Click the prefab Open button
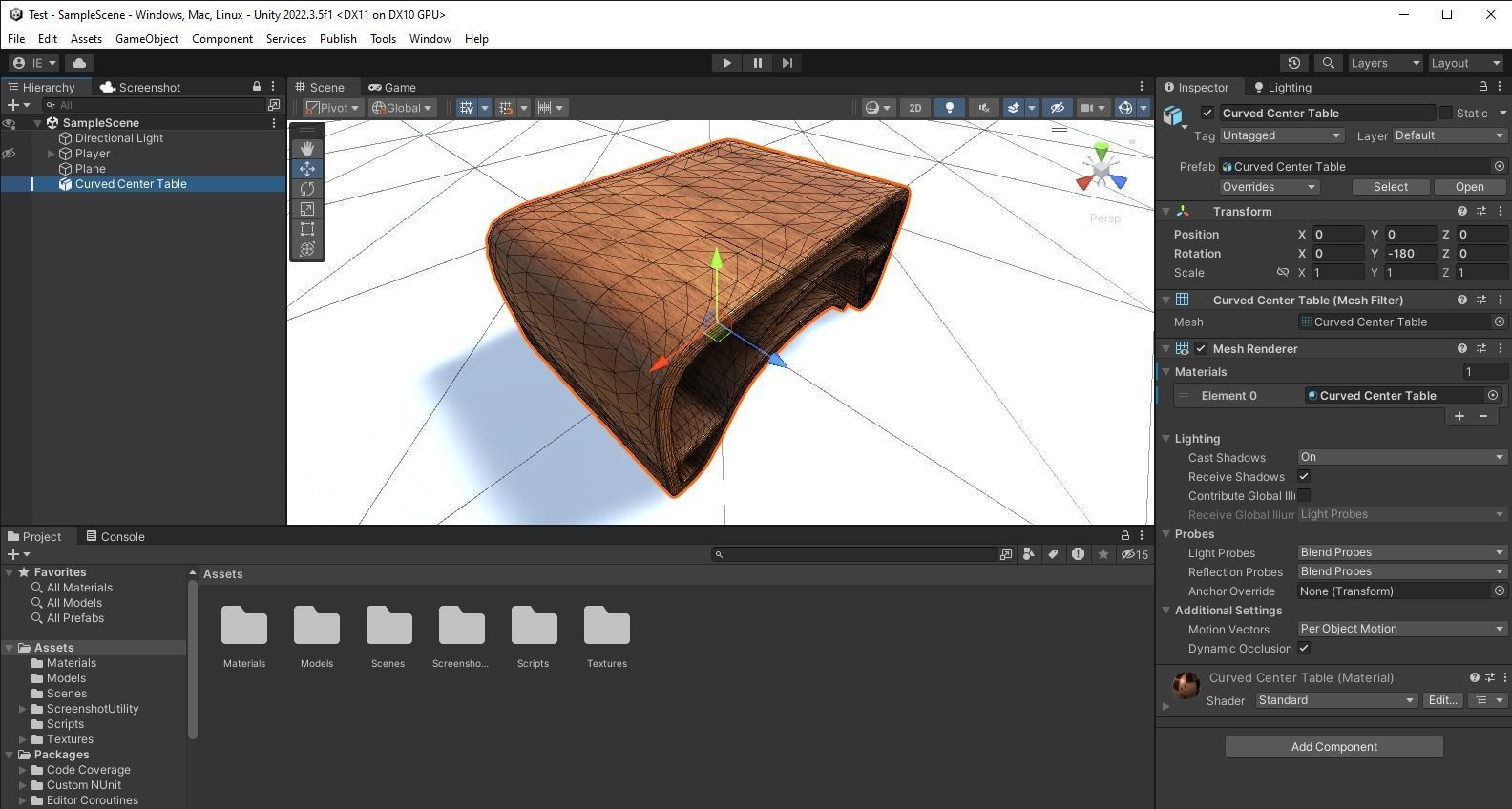The height and width of the screenshot is (809, 1512). pos(1469,187)
